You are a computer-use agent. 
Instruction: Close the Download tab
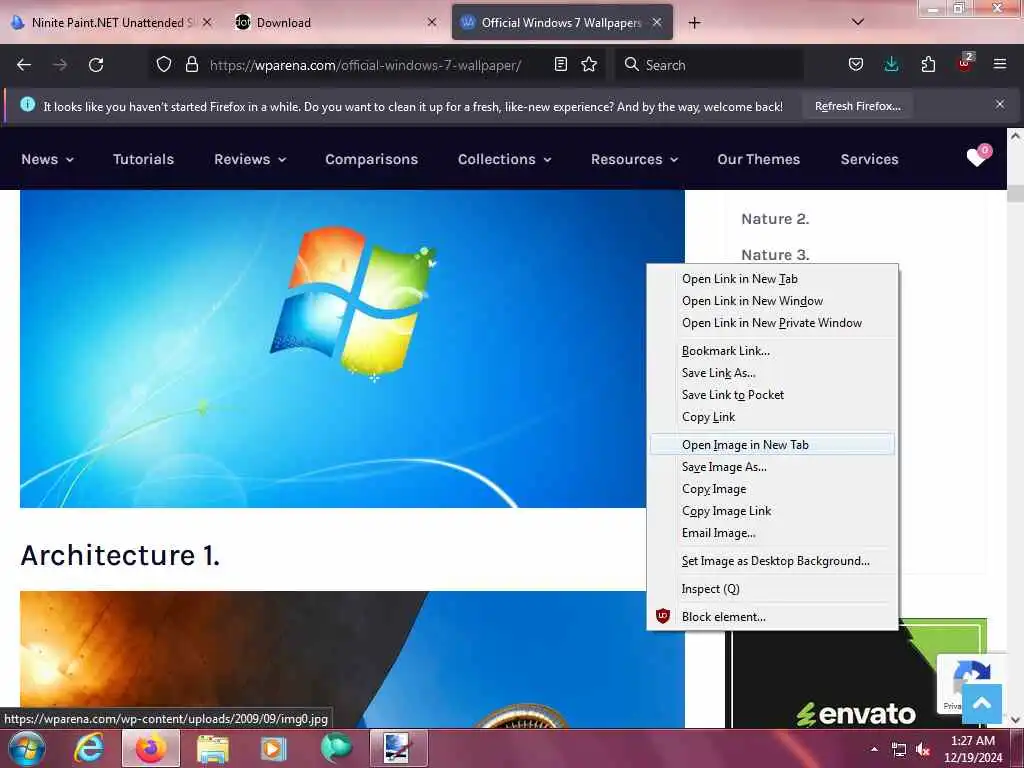point(432,22)
